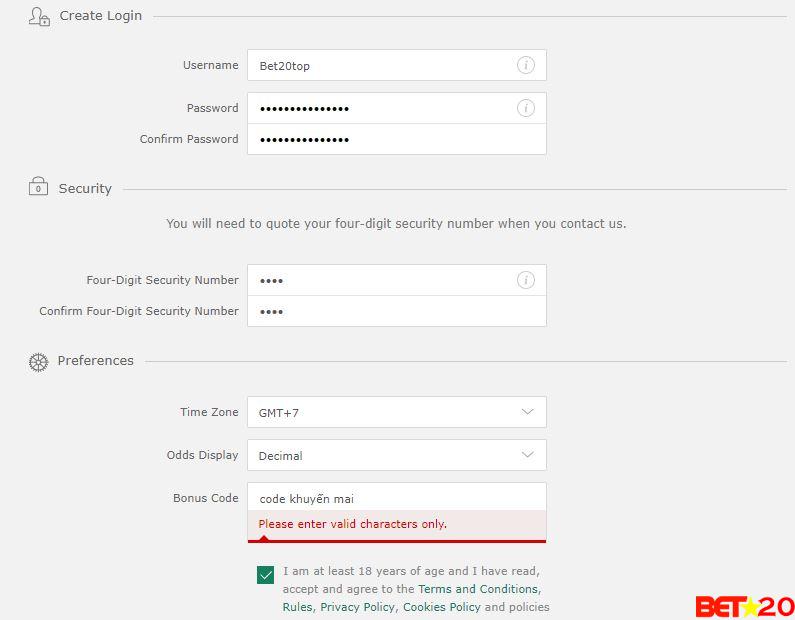Open the Time Zone dropdown
The width and height of the screenshot is (795, 620).
(x=396, y=412)
